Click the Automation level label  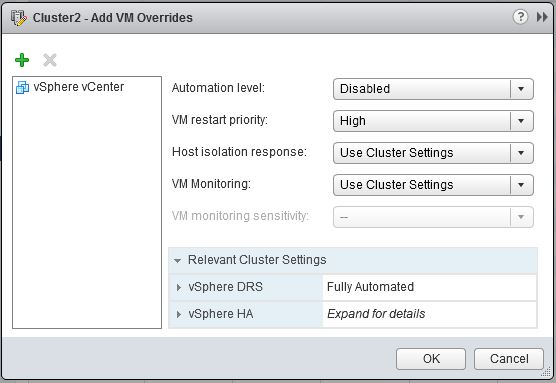coord(218,88)
